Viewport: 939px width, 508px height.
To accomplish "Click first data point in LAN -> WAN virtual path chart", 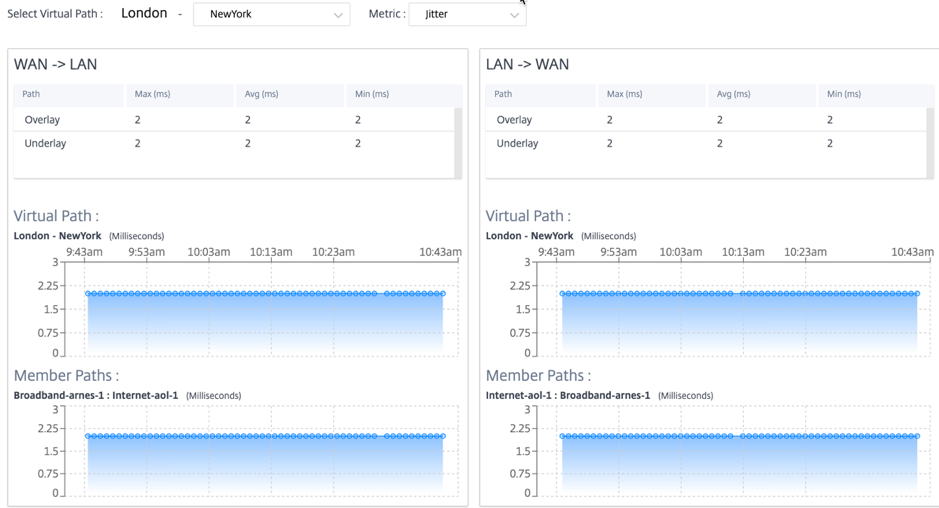I will [x=562, y=294].
